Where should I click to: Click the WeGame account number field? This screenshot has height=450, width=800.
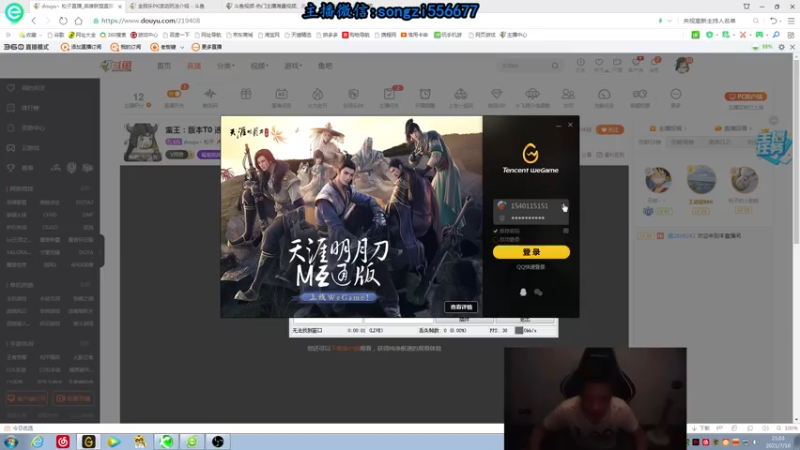pyautogui.click(x=529, y=206)
